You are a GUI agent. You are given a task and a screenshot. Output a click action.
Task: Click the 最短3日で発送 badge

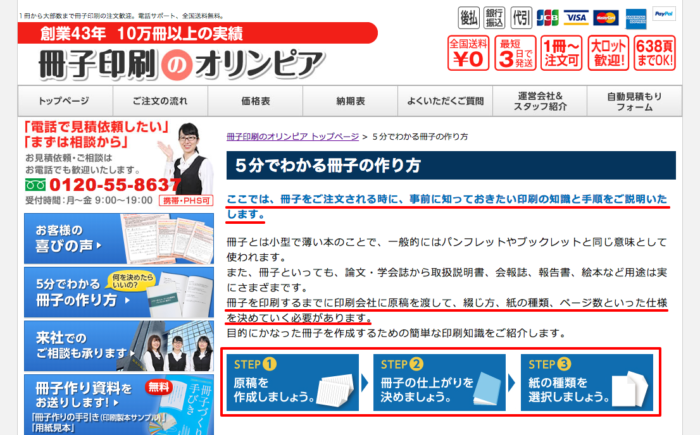coord(515,53)
